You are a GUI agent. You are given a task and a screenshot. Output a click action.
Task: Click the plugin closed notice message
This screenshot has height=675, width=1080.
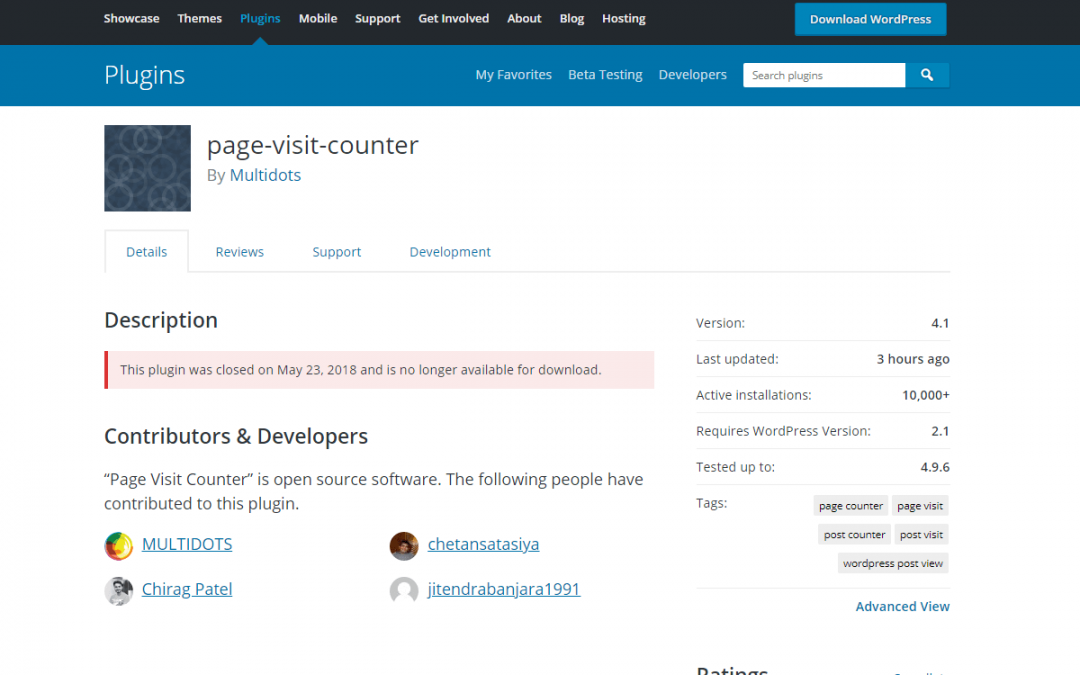pyautogui.click(x=379, y=370)
